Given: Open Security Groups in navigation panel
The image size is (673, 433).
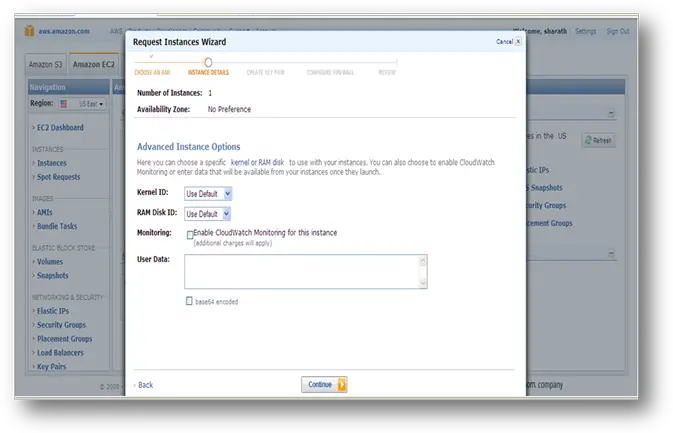Looking at the screenshot, I should [61, 325].
